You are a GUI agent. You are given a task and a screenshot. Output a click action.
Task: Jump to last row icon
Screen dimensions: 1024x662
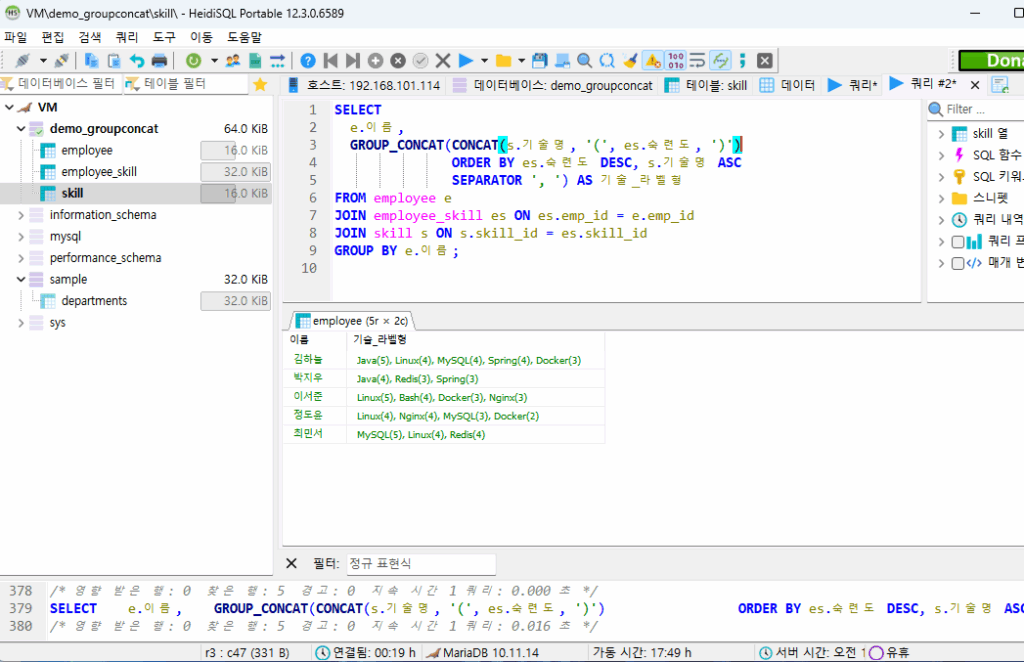pos(353,61)
